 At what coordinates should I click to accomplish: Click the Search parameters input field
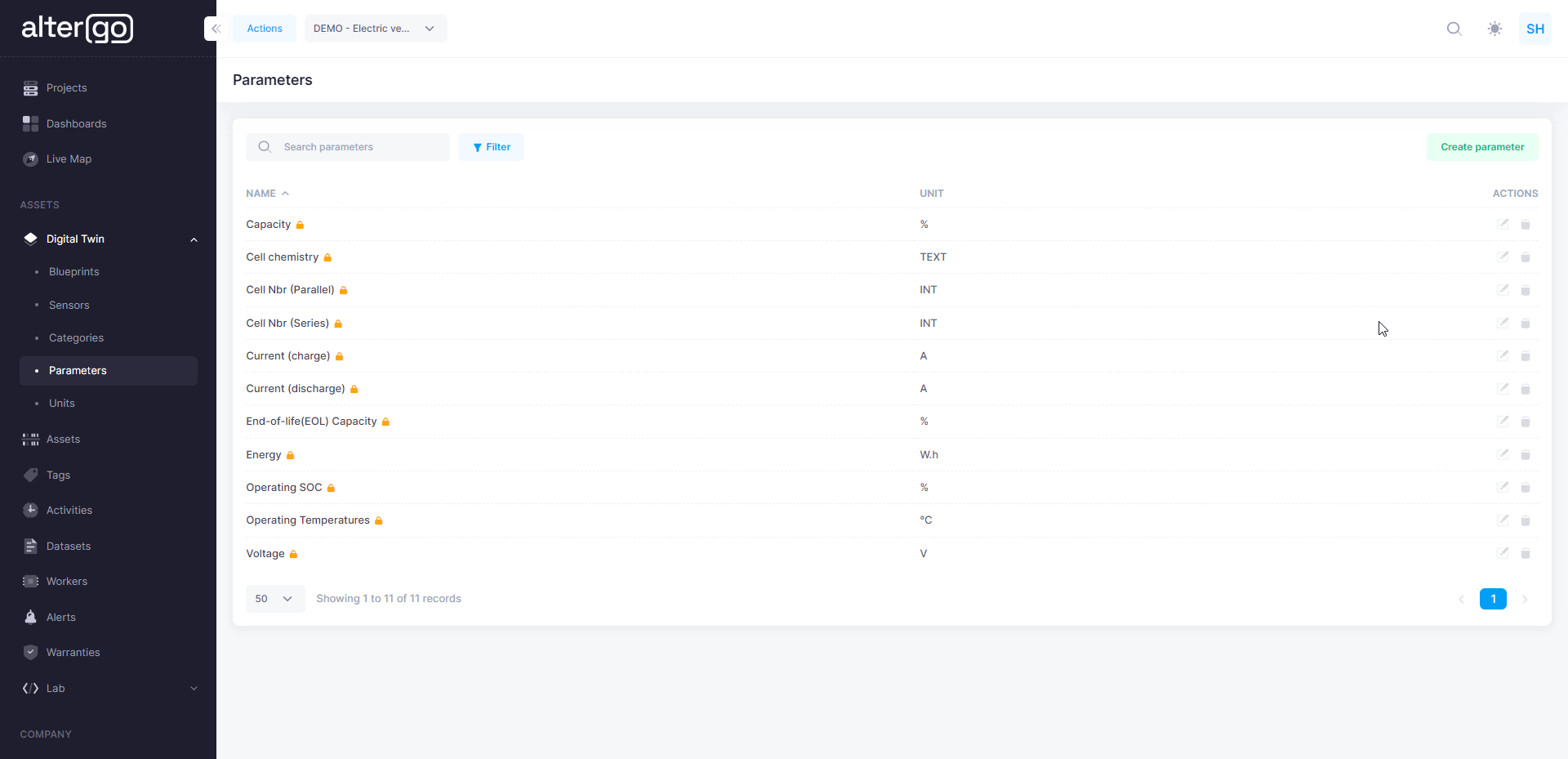[359, 147]
